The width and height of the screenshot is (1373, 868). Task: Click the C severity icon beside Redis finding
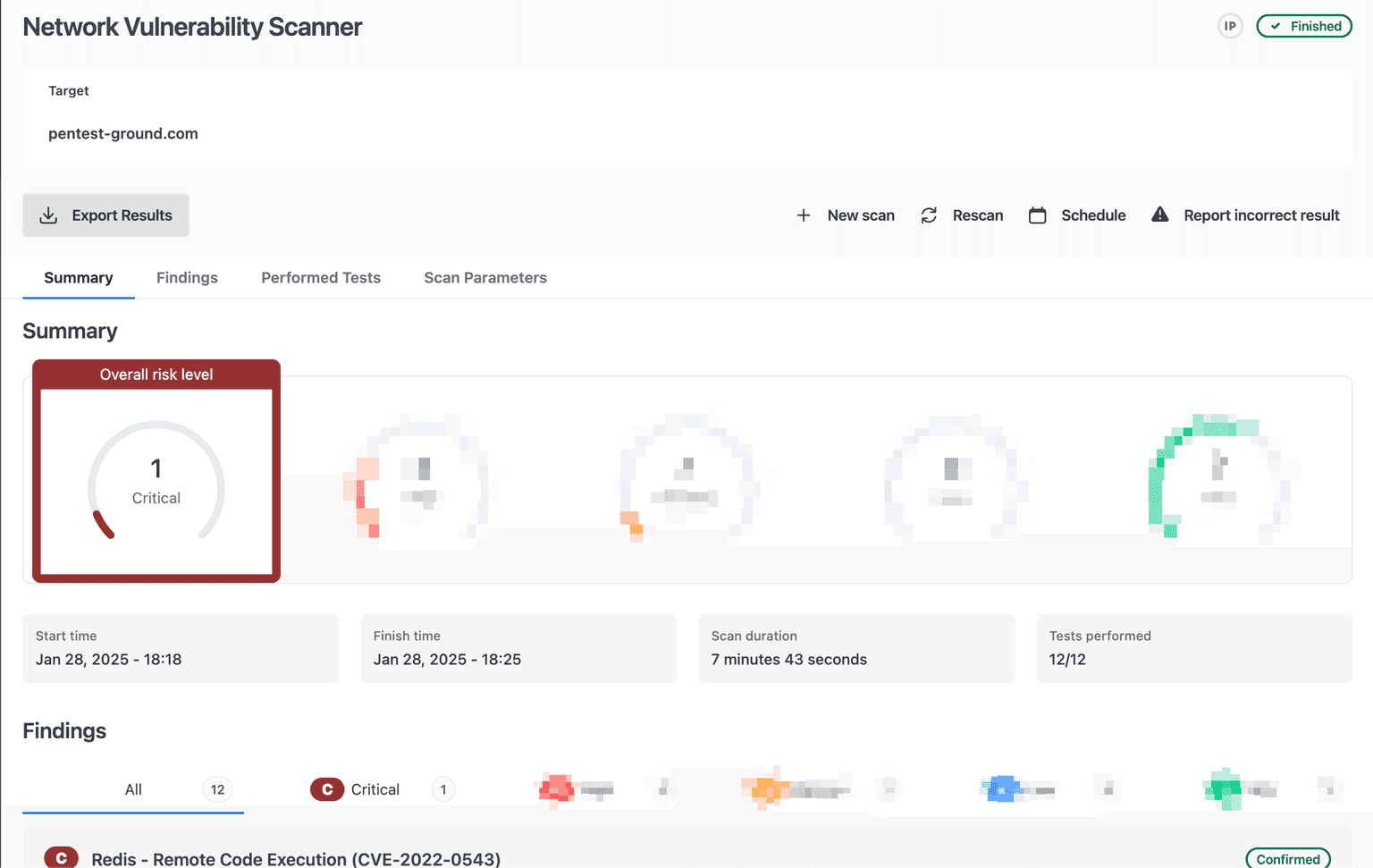click(61, 858)
